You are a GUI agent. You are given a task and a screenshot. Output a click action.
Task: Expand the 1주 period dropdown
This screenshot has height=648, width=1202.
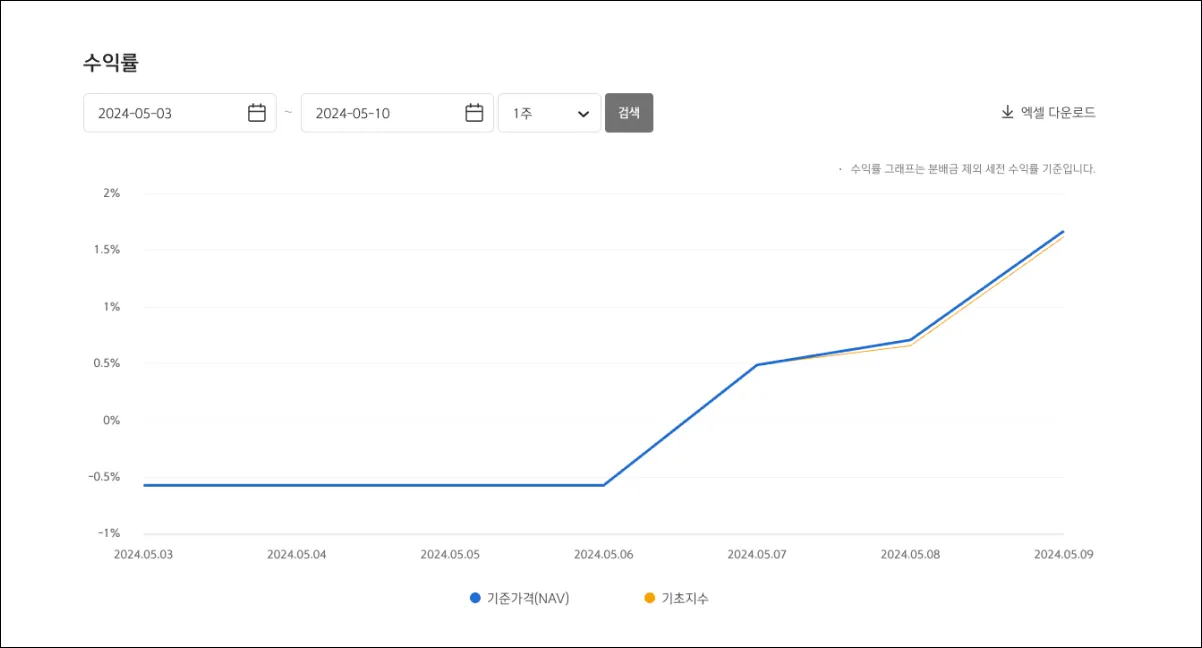[x=549, y=113]
